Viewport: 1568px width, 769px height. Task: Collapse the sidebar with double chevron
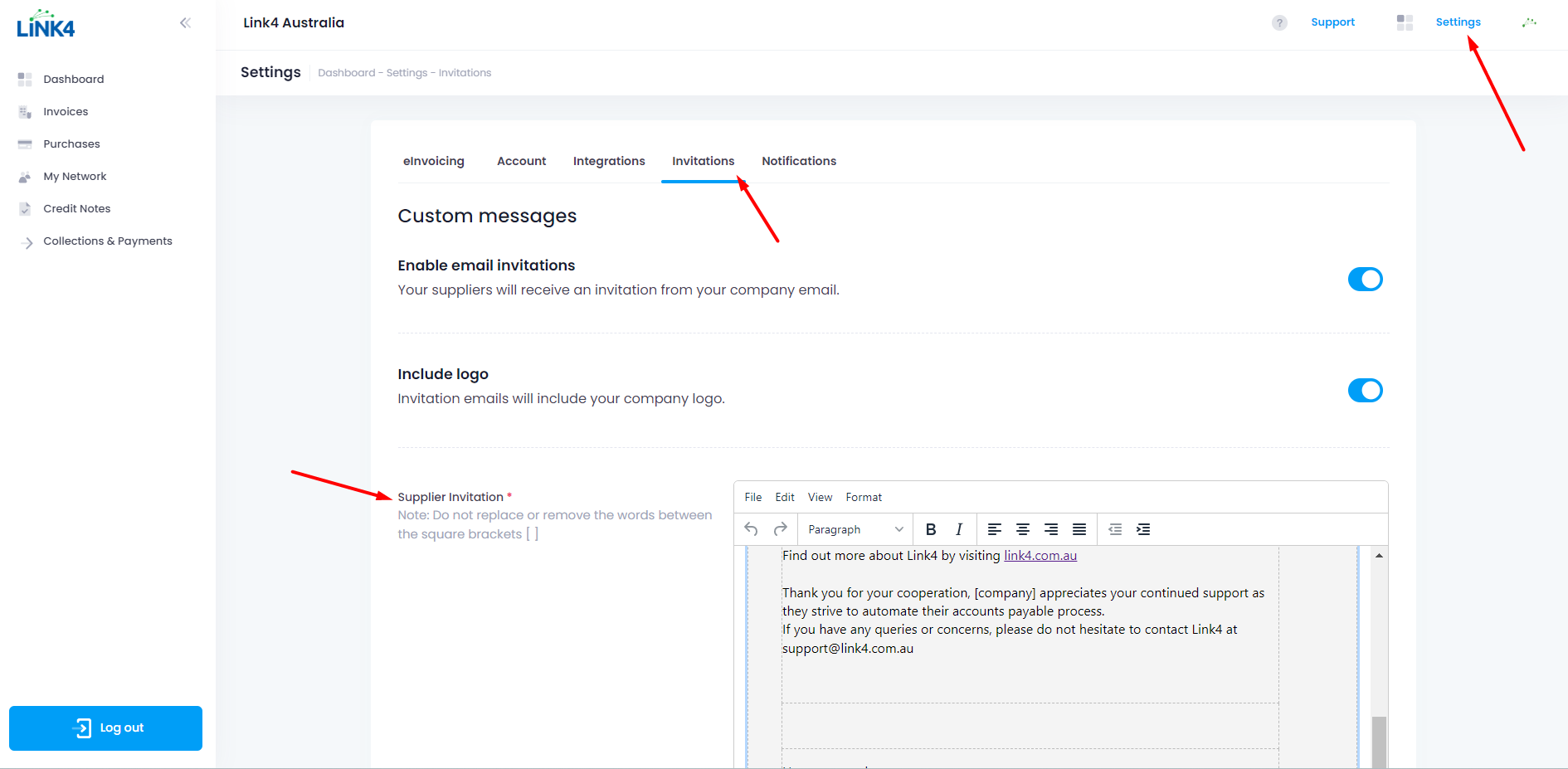(x=185, y=23)
